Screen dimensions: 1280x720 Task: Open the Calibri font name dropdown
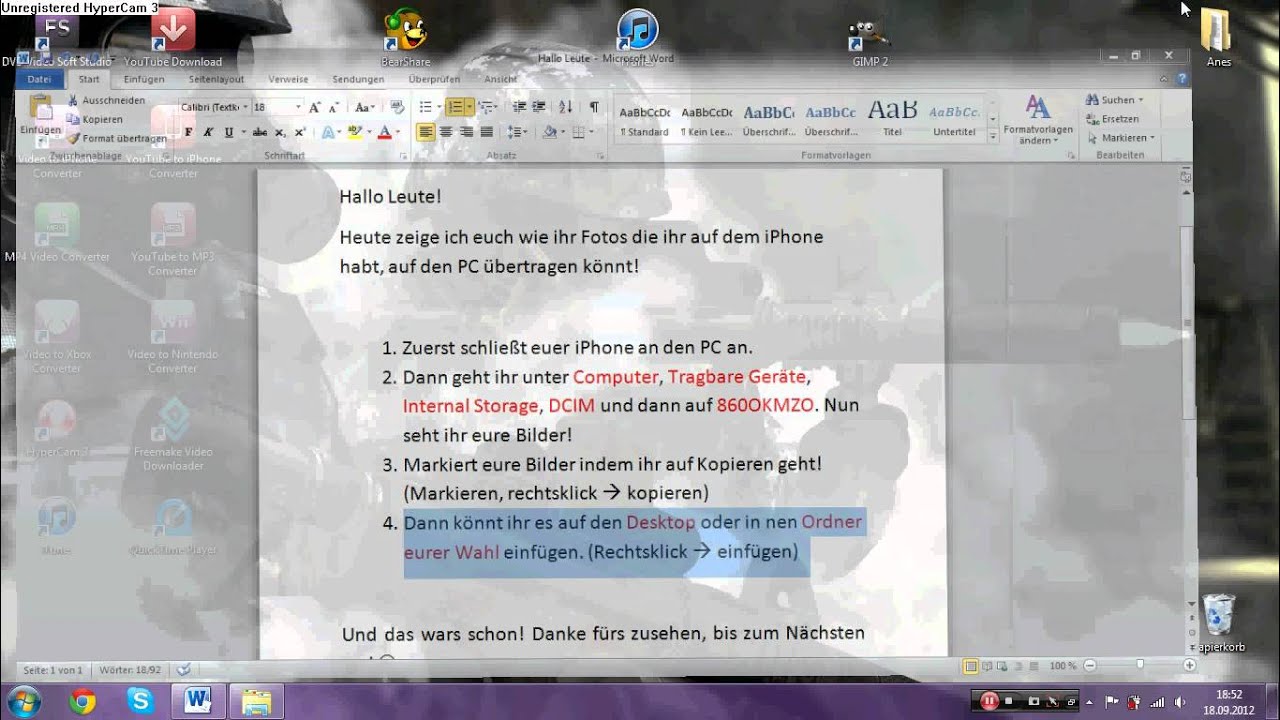point(243,107)
